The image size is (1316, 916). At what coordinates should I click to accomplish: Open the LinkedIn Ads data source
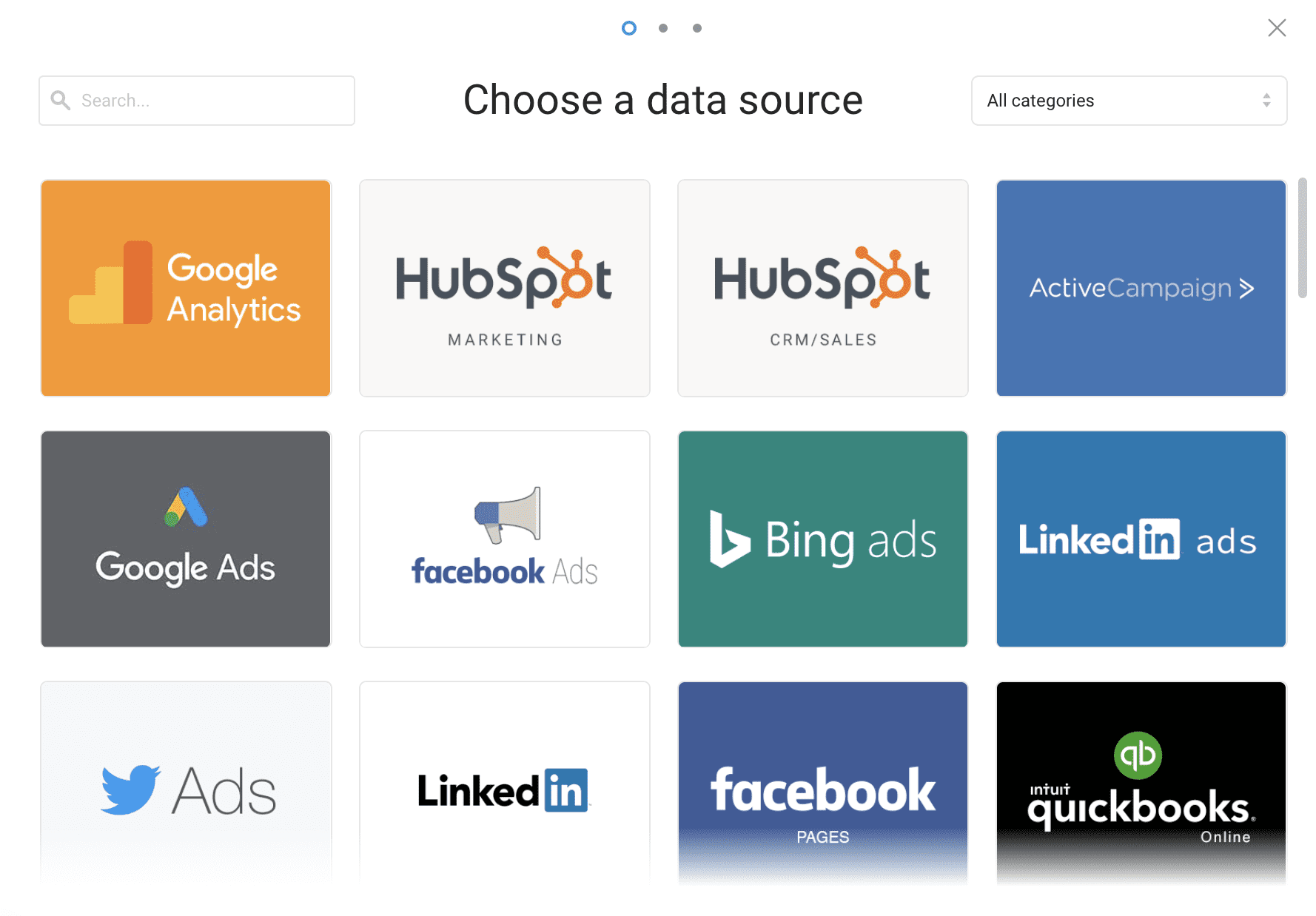(x=1141, y=539)
